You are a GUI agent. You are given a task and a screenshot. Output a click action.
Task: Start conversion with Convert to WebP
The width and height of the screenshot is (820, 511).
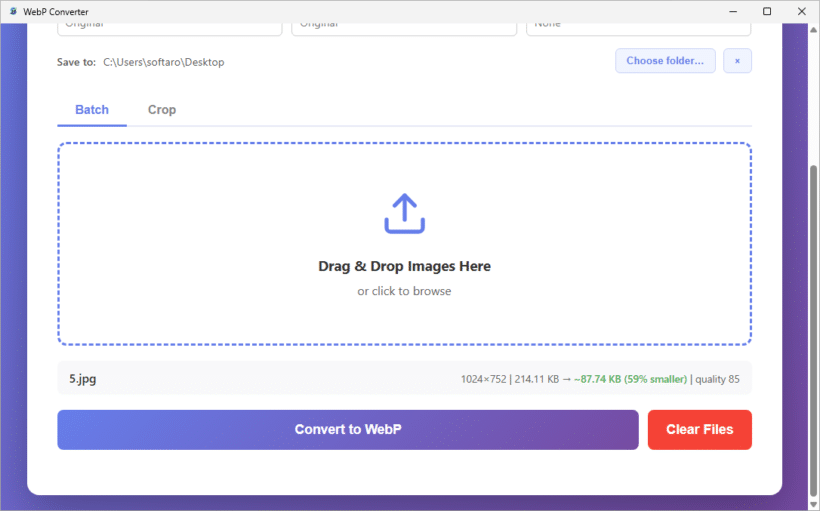(348, 429)
